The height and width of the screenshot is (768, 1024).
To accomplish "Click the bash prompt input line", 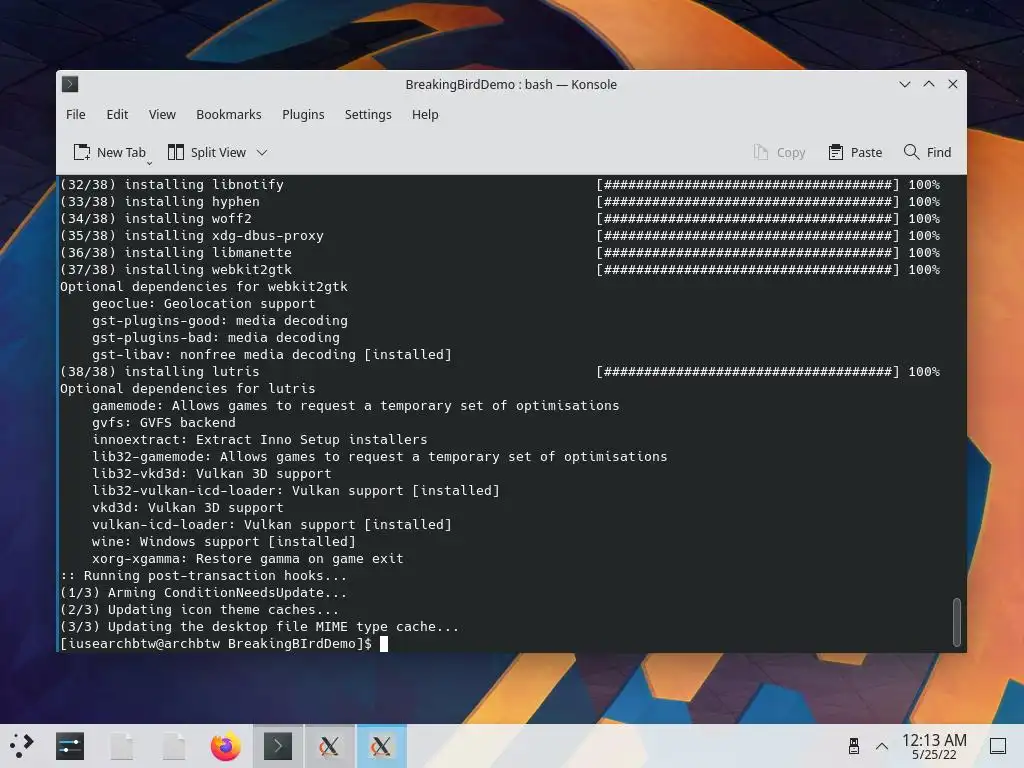I will click(224, 644).
